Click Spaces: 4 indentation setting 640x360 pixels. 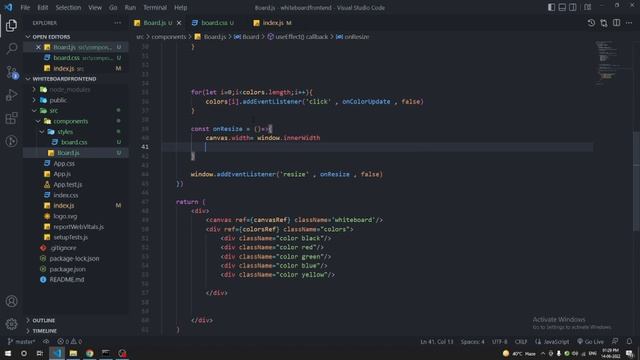coord(473,341)
